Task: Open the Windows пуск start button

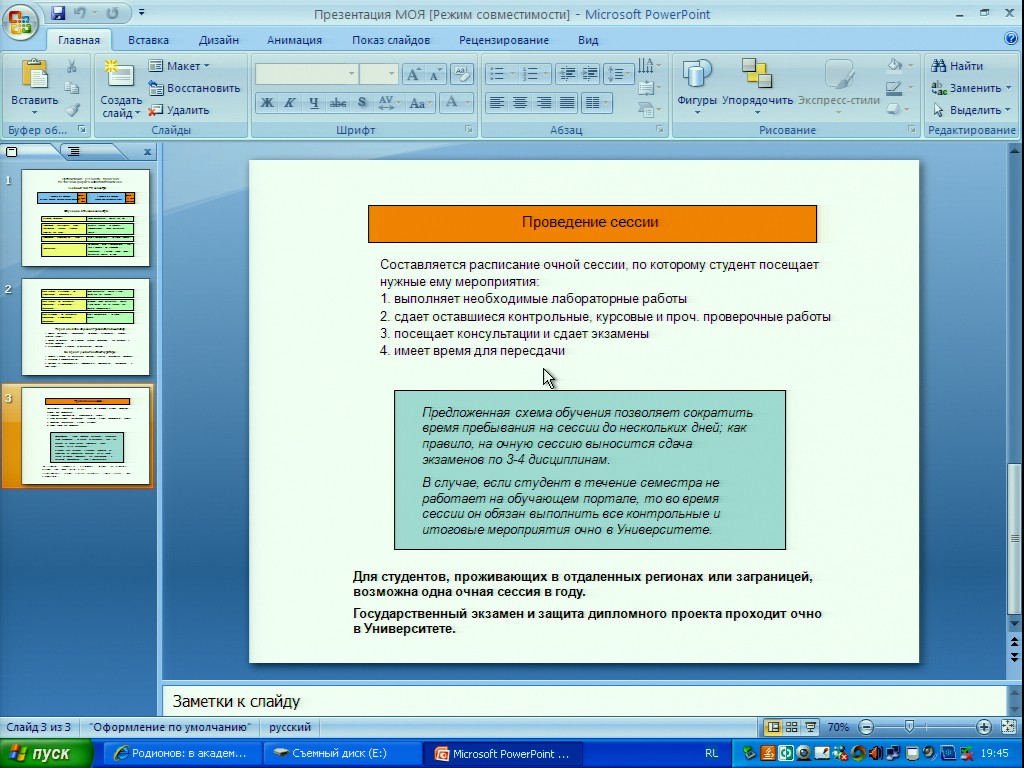Action: [x=46, y=754]
